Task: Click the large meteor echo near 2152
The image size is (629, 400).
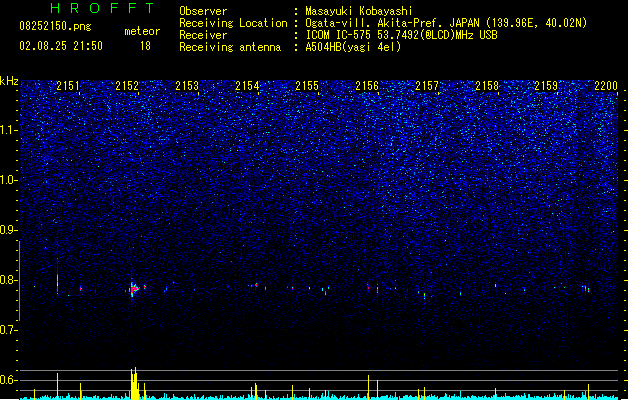Action: coord(134,288)
